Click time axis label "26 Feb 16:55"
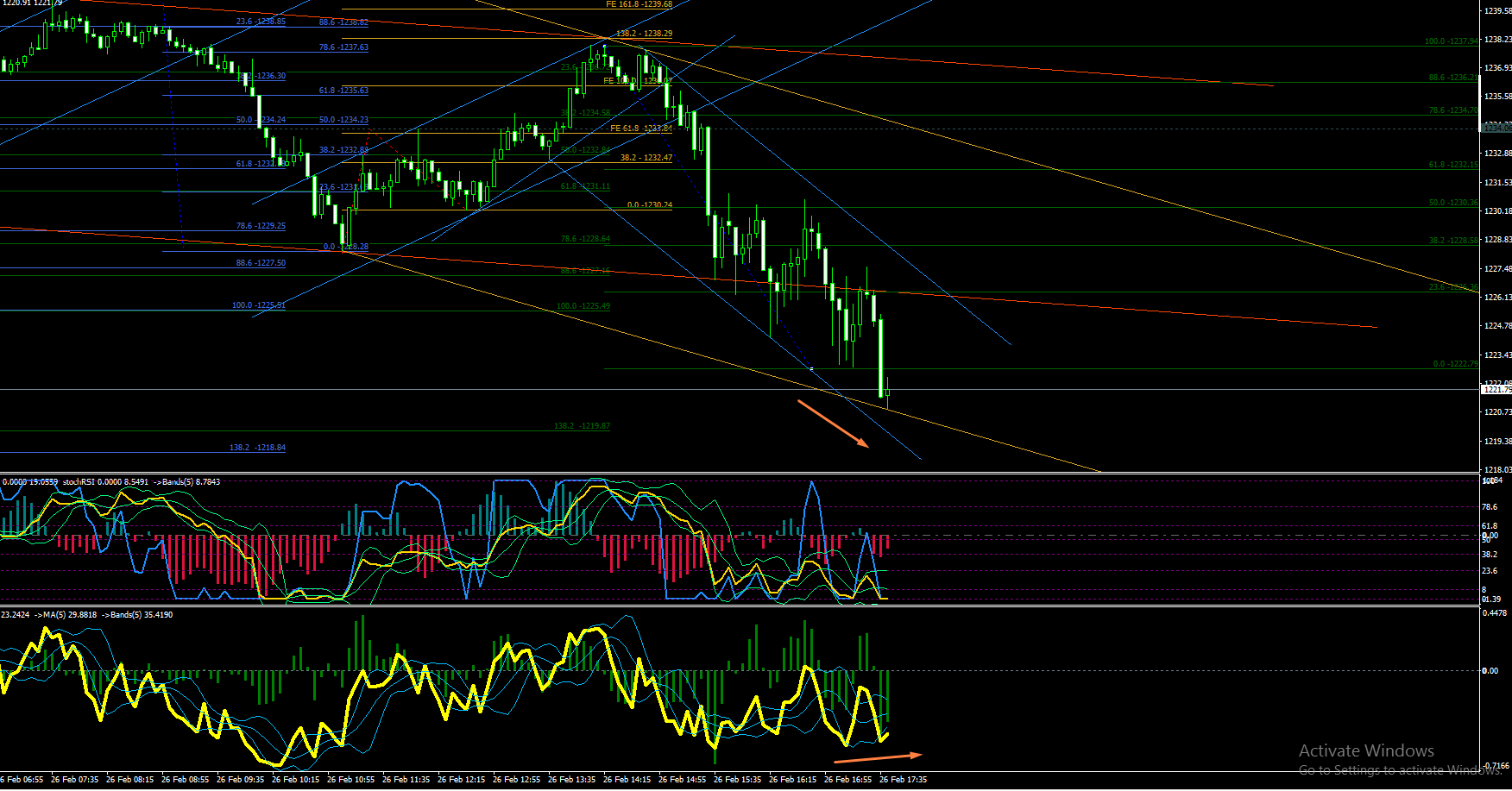The height and width of the screenshot is (791, 1512). 847,780
